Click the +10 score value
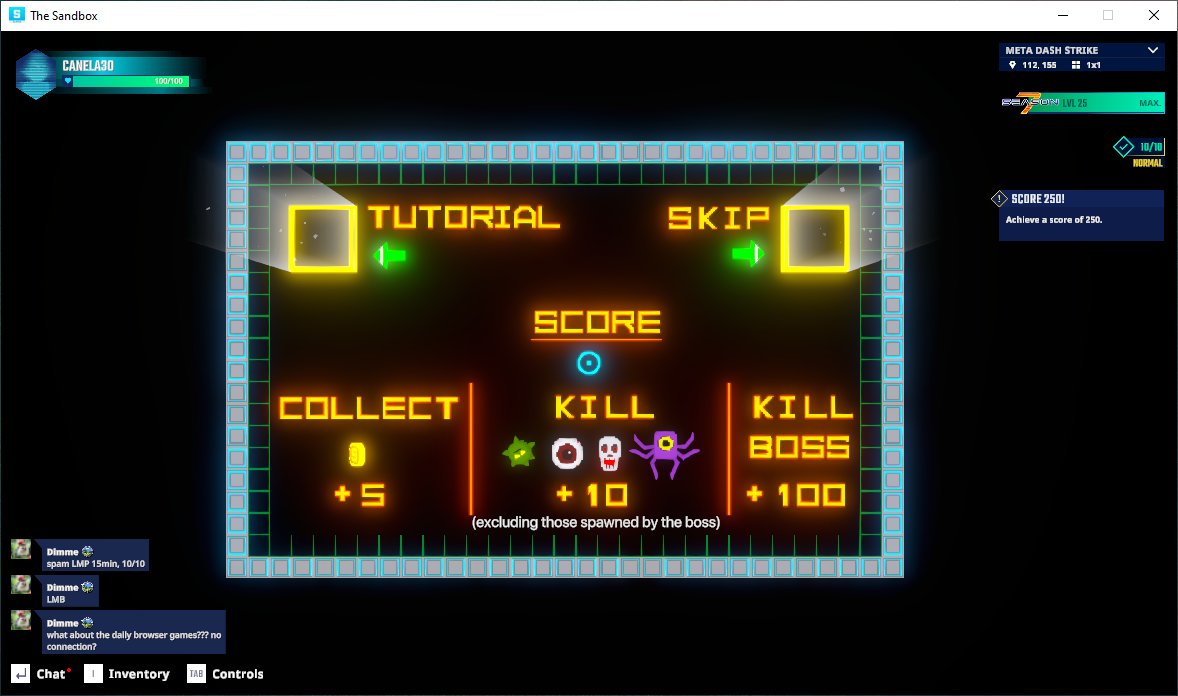 click(592, 495)
